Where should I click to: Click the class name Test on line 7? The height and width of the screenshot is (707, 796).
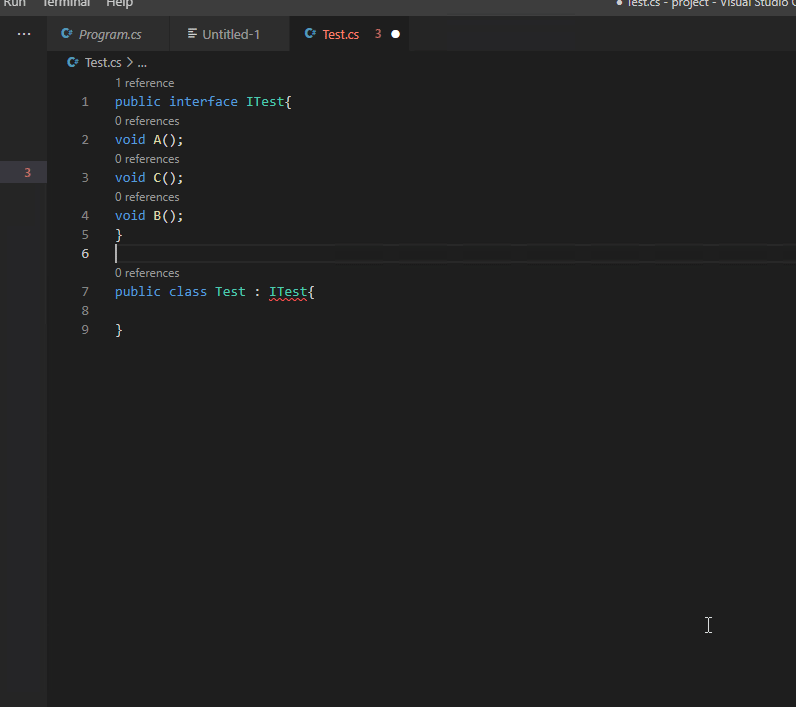coord(230,292)
